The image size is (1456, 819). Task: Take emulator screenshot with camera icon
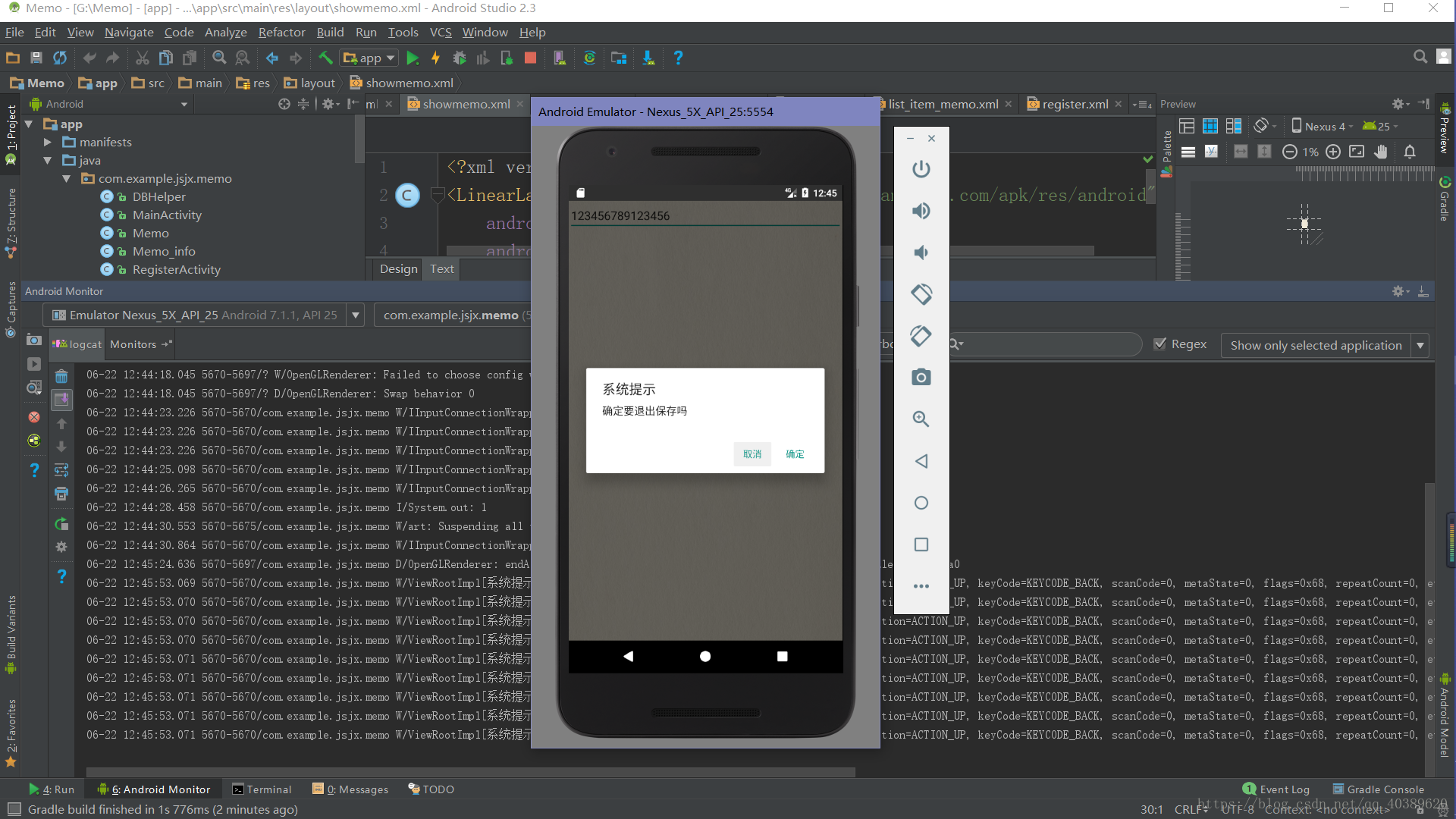[921, 378]
